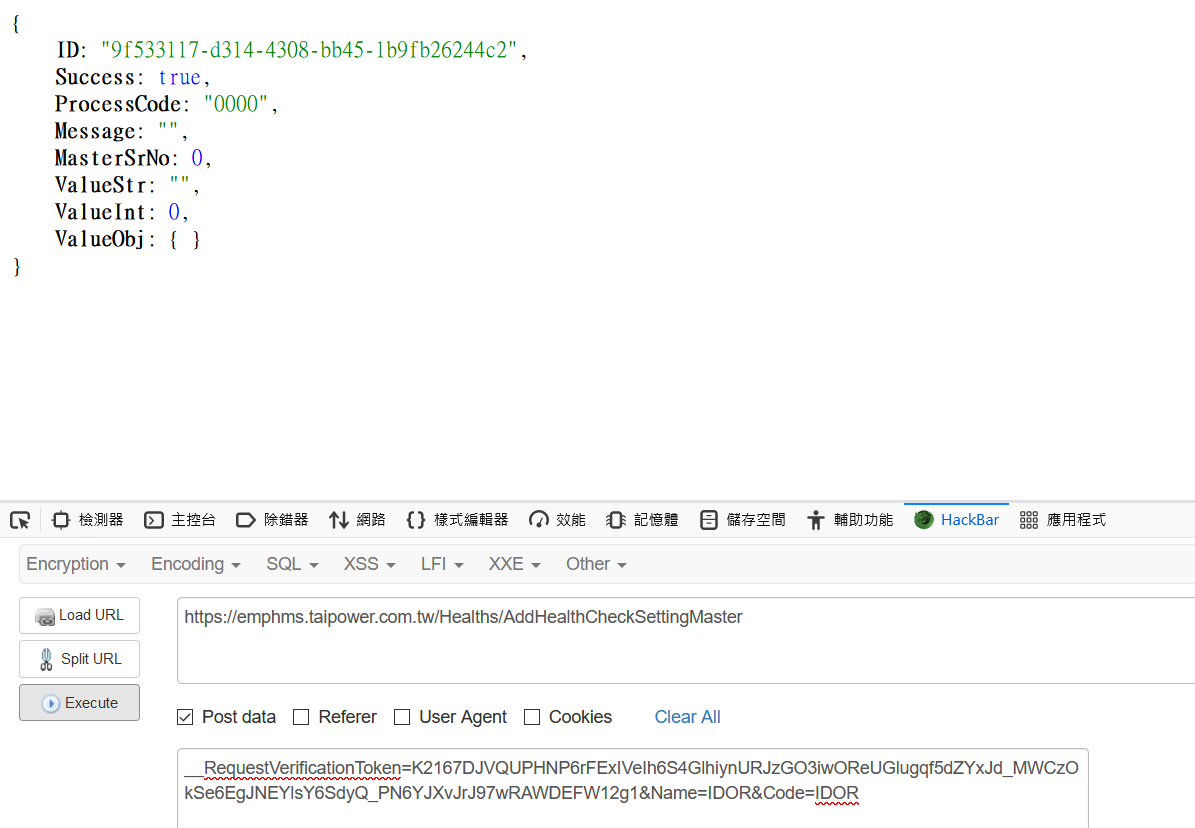Open the Storage (儲存空間) tab

742,520
